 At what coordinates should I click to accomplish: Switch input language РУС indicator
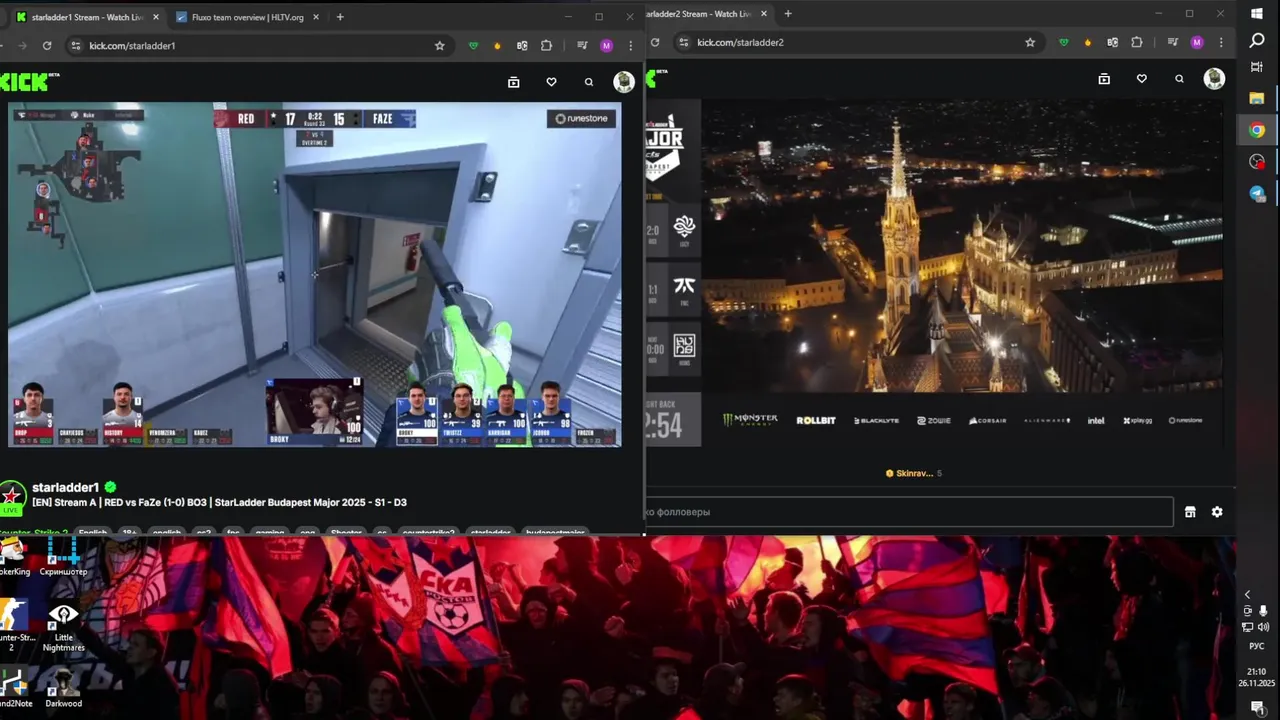tap(1257, 646)
